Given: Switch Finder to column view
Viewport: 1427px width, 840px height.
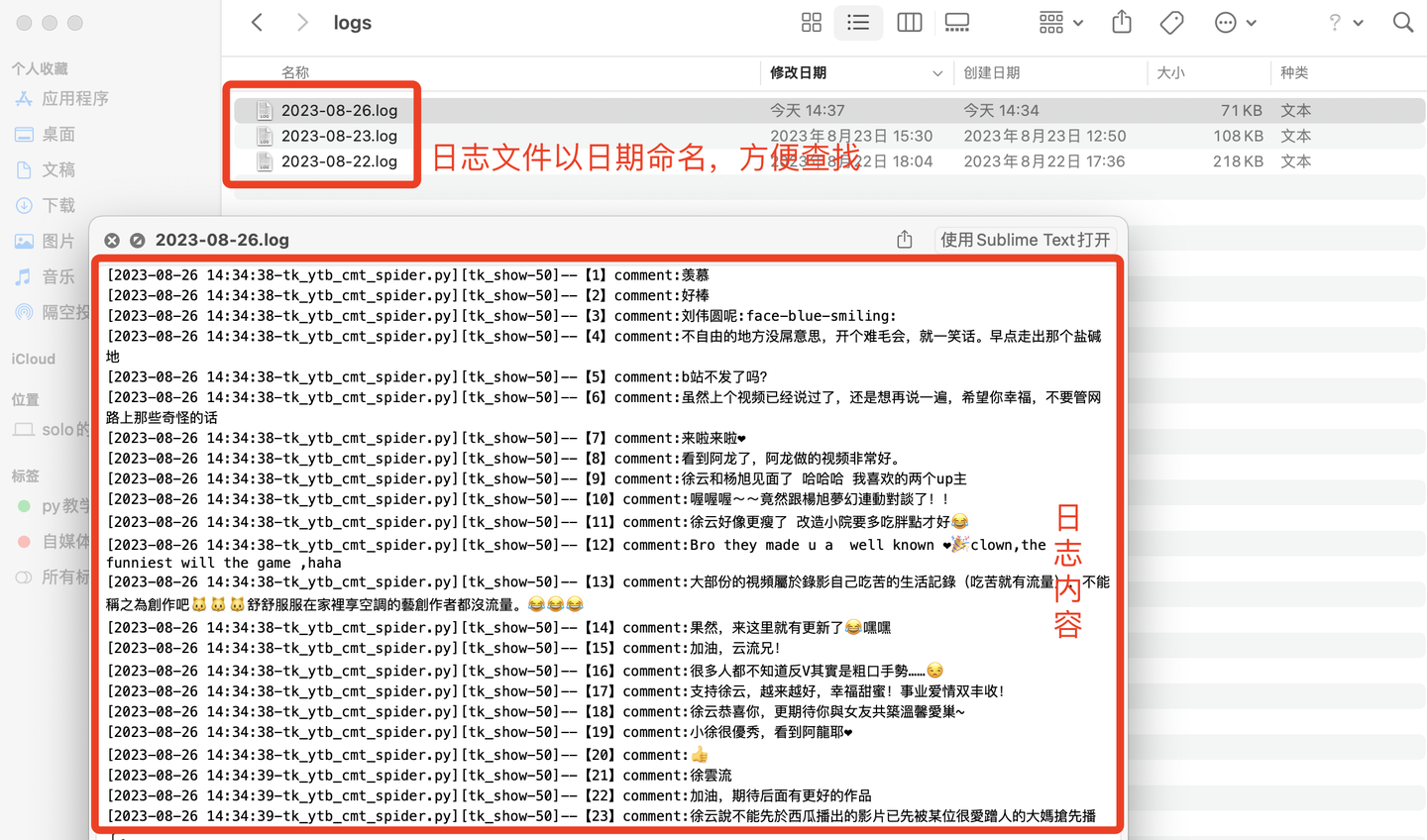Looking at the screenshot, I should 909,23.
